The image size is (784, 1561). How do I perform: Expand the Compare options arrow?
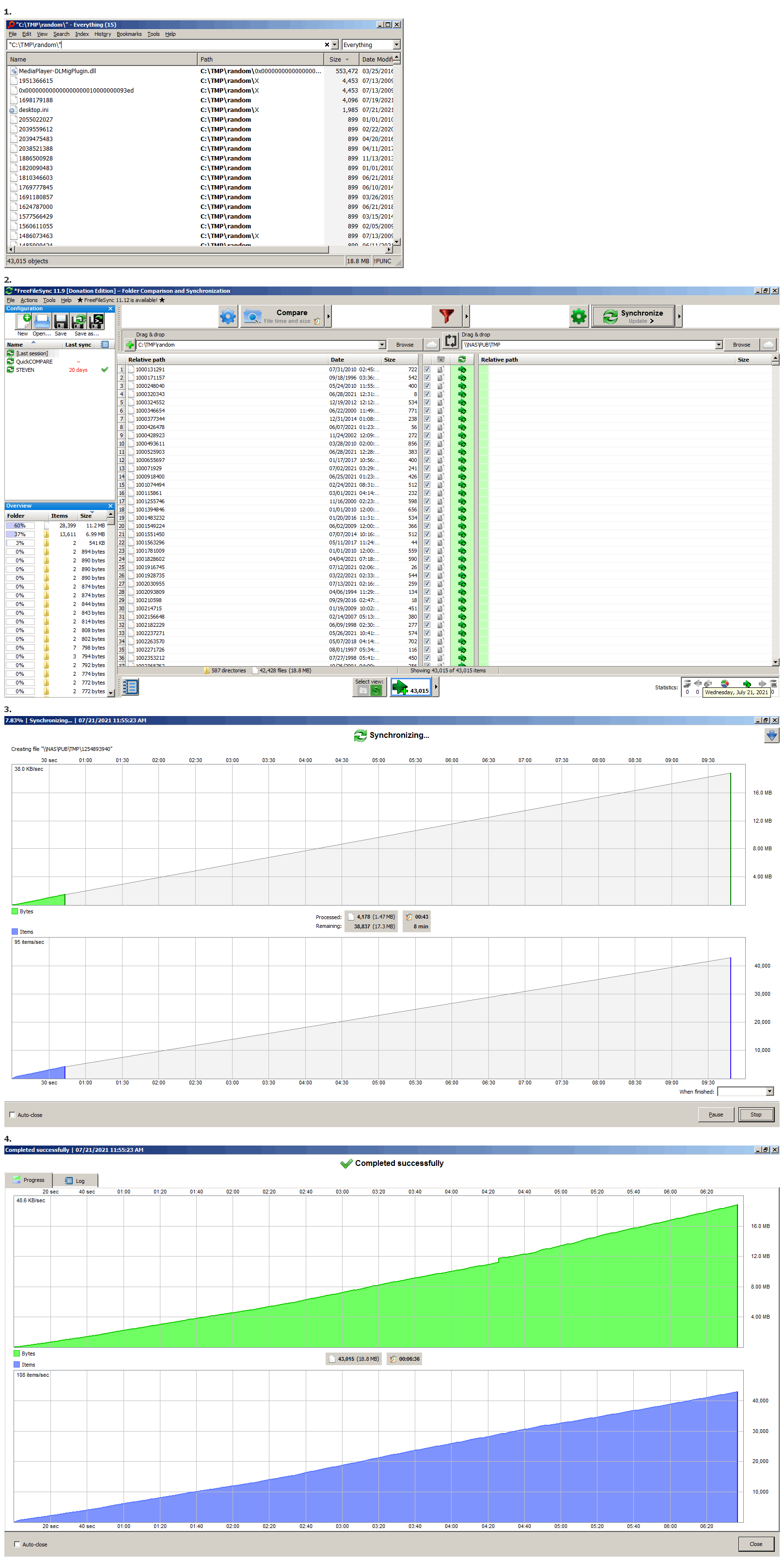pyautogui.click(x=329, y=316)
